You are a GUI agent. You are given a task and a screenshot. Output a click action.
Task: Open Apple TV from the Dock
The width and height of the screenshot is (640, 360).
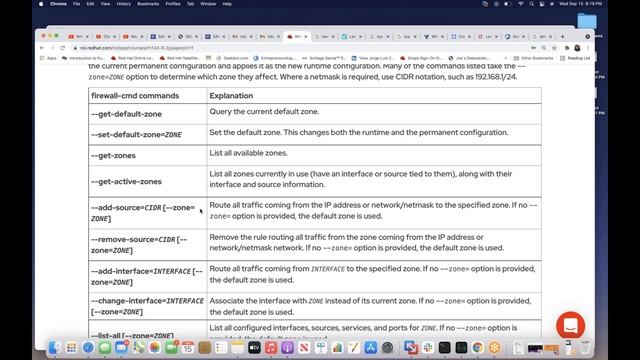click(254, 347)
